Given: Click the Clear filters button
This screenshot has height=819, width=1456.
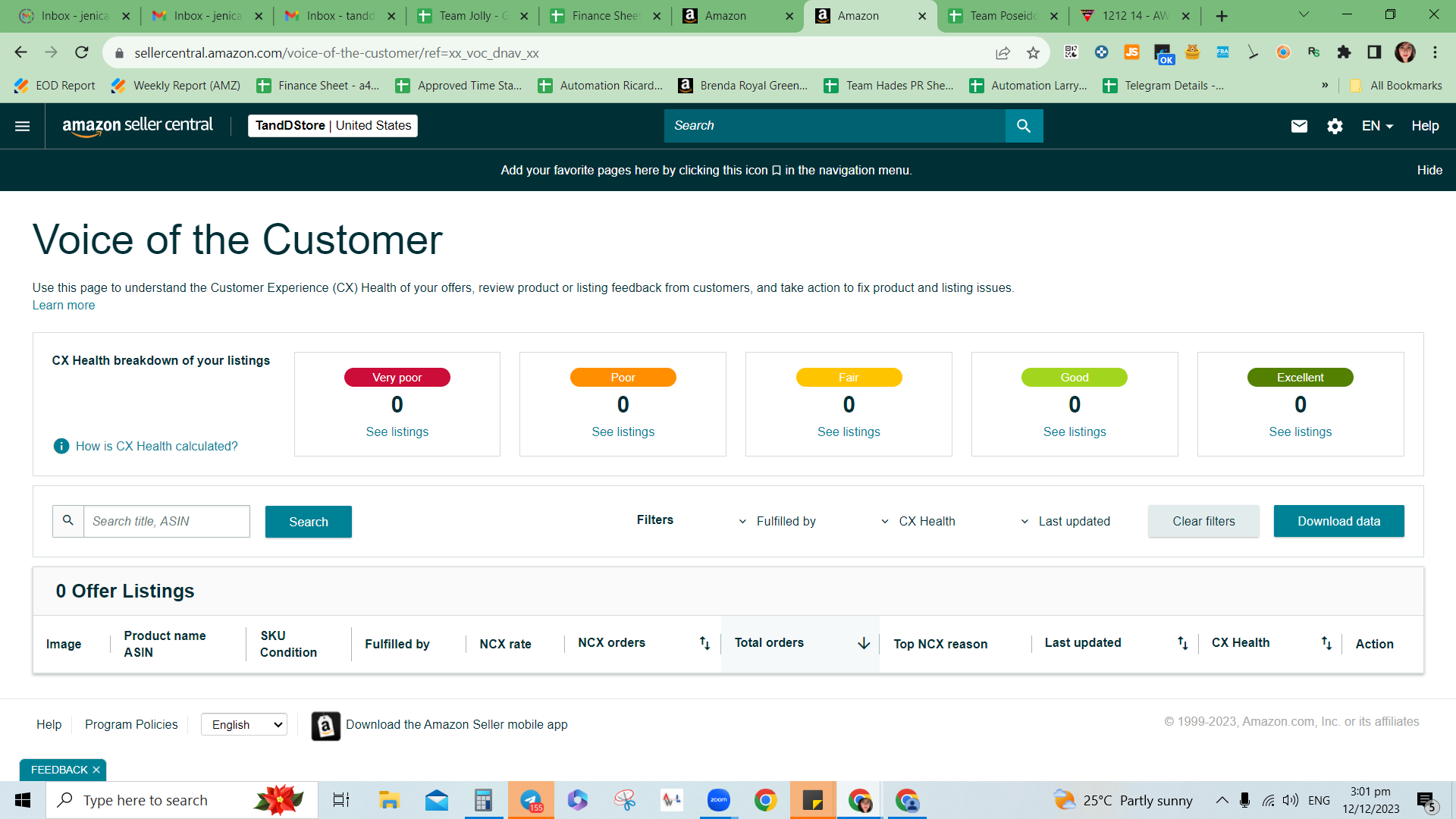Looking at the screenshot, I should (x=1203, y=521).
